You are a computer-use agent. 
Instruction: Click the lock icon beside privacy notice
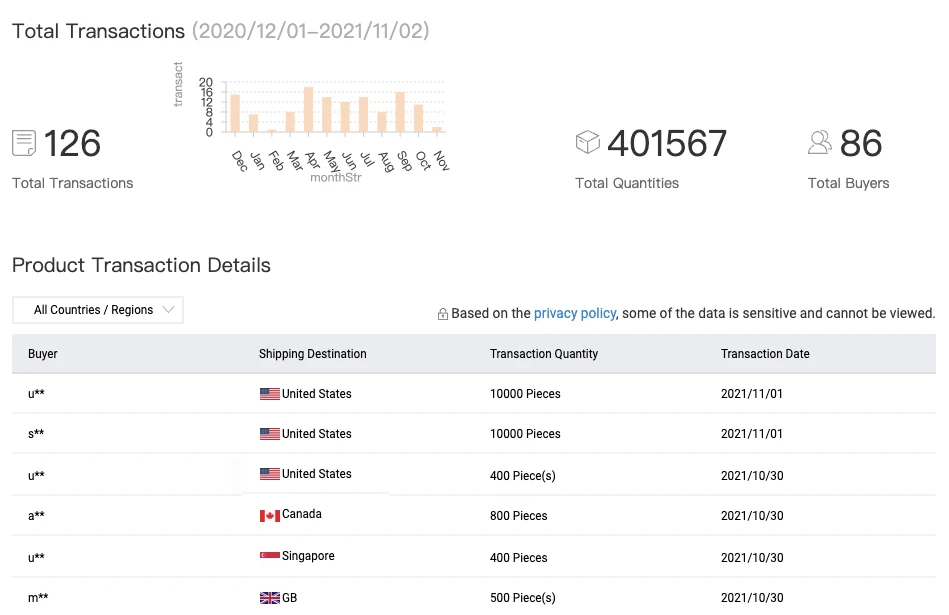click(442, 314)
